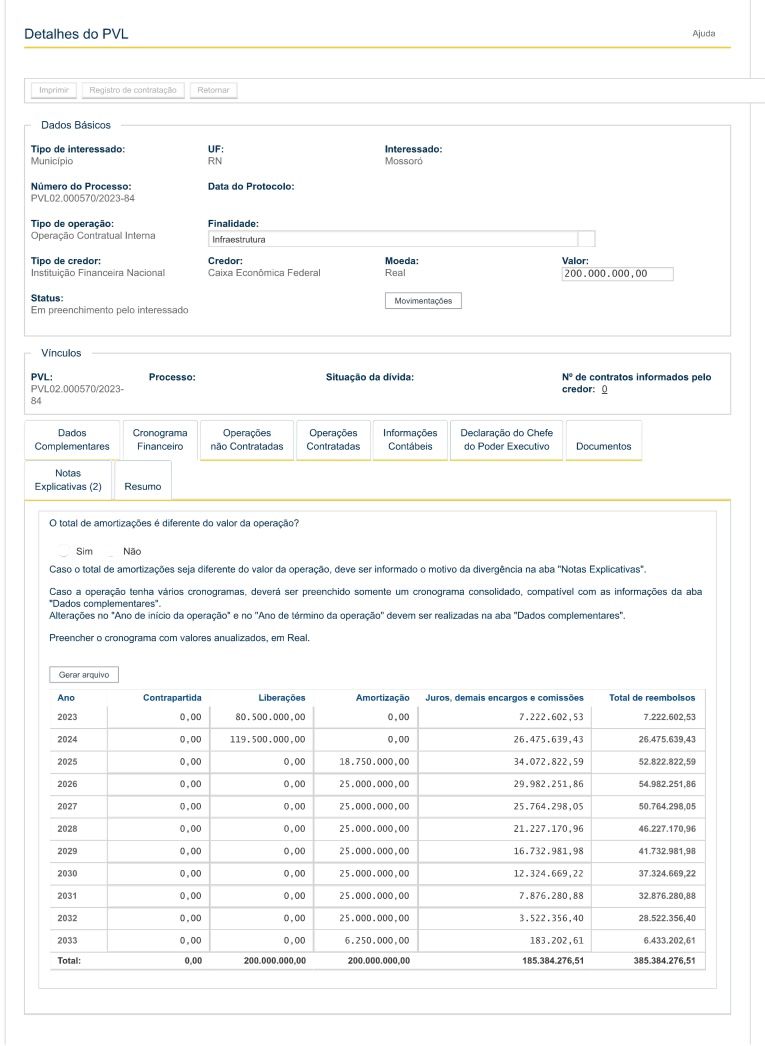Switch to Dados Complementares tab
The image size is (765, 1046).
click(72, 440)
